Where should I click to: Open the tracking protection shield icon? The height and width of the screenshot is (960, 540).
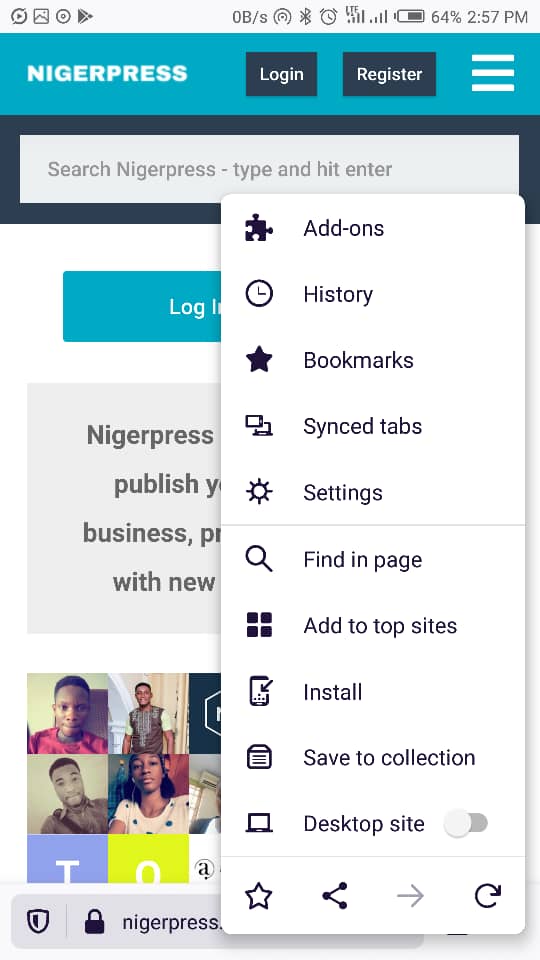coord(39,921)
